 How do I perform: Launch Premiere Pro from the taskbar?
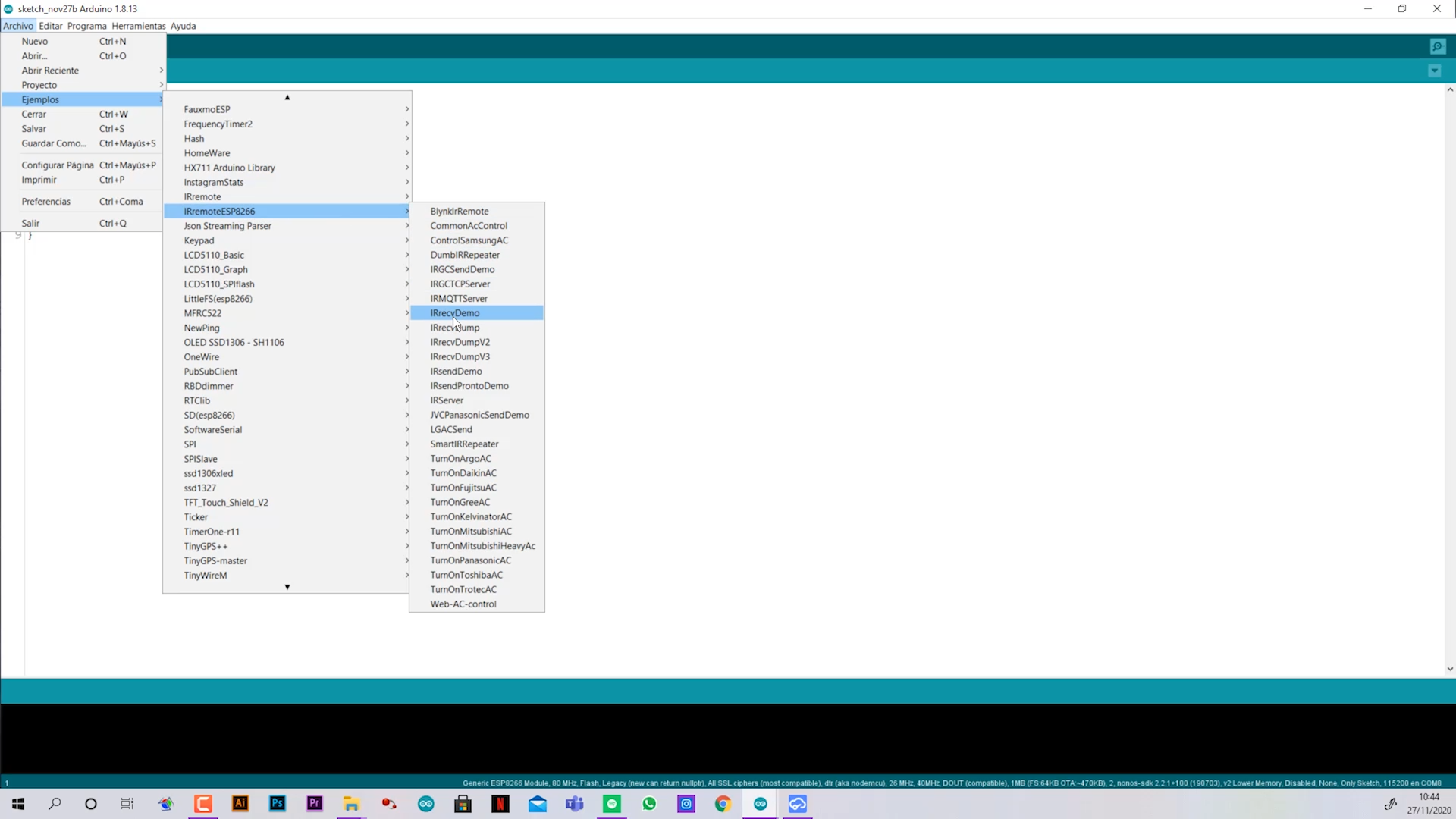click(315, 804)
